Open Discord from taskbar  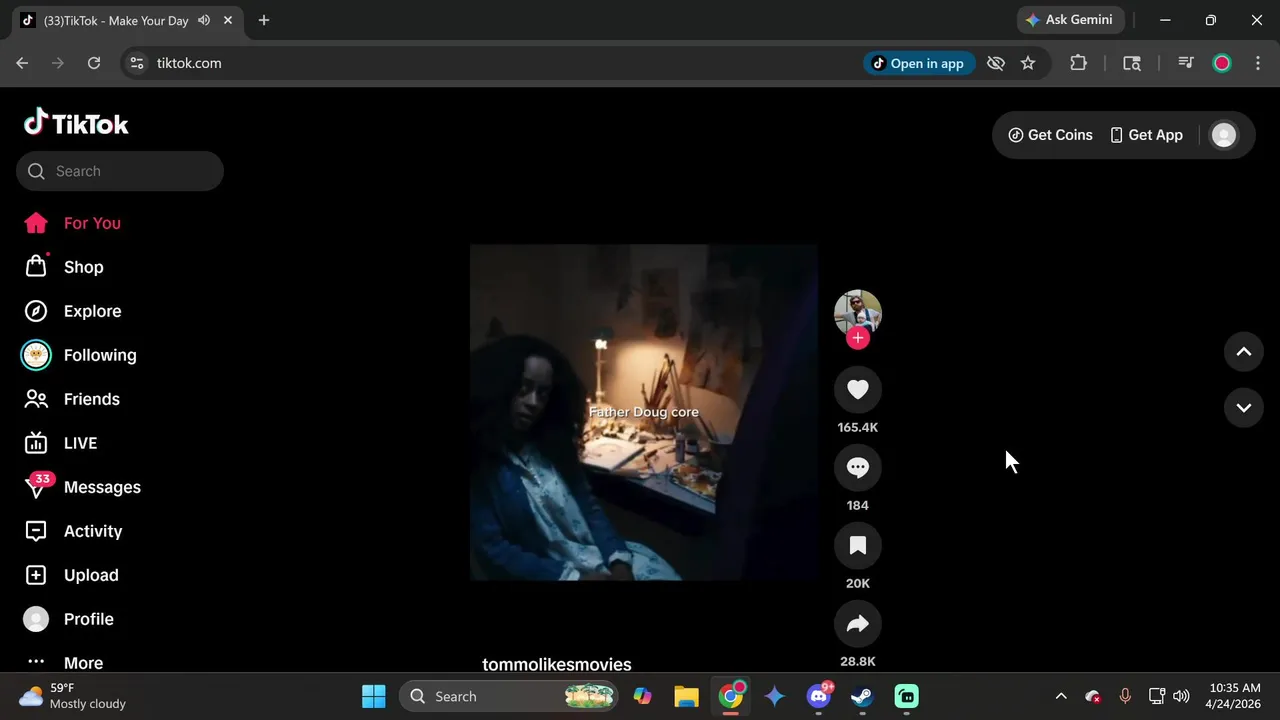pyautogui.click(x=819, y=696)
